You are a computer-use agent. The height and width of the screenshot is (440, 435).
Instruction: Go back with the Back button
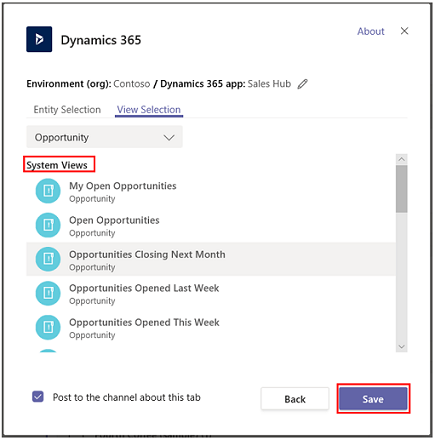coord(295,399)
